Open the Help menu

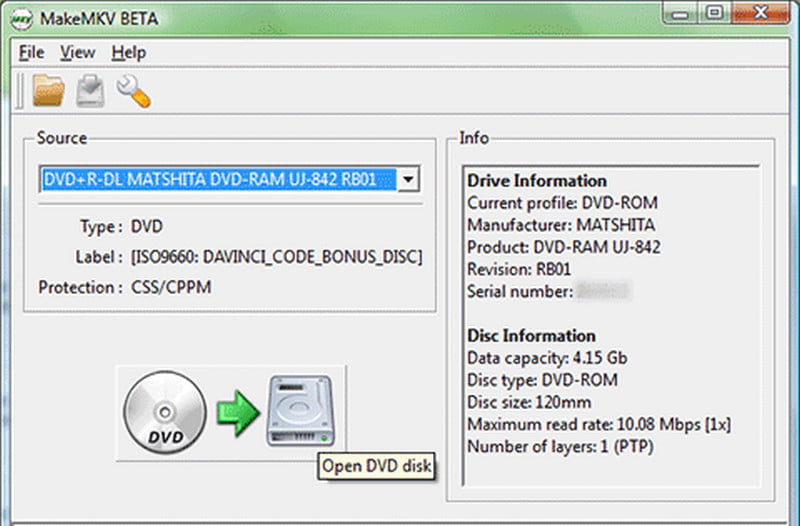coord(129,52)
